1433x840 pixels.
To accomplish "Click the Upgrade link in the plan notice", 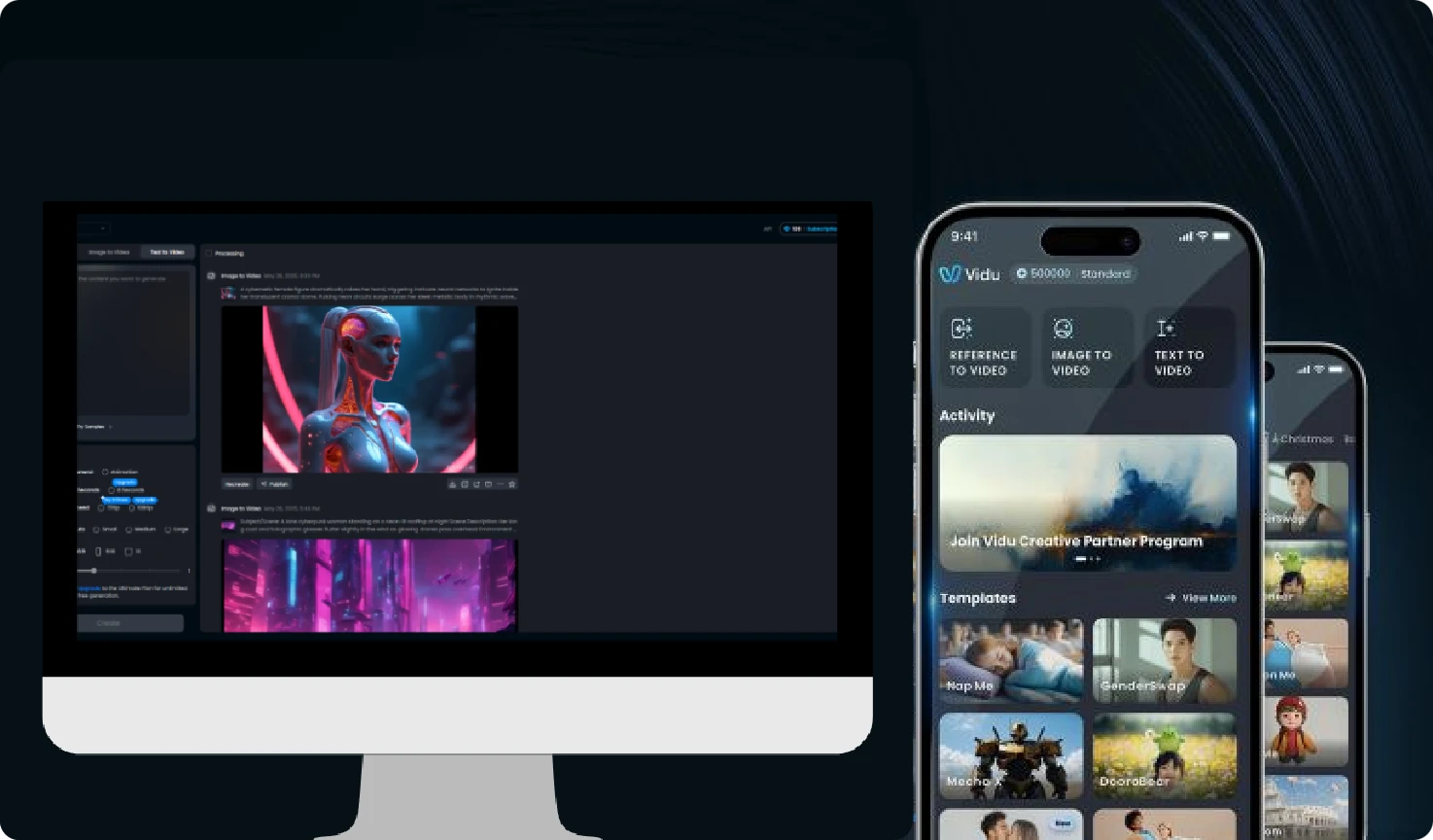I will point(89,588).
